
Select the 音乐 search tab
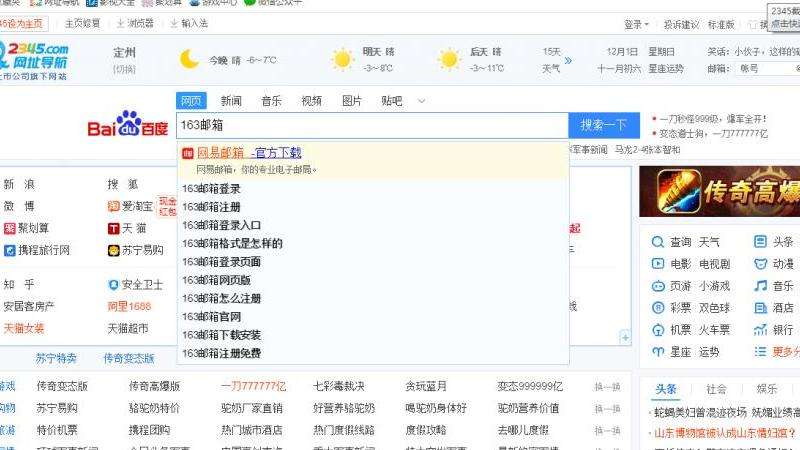pyautogui.click(x=271, y=101)
